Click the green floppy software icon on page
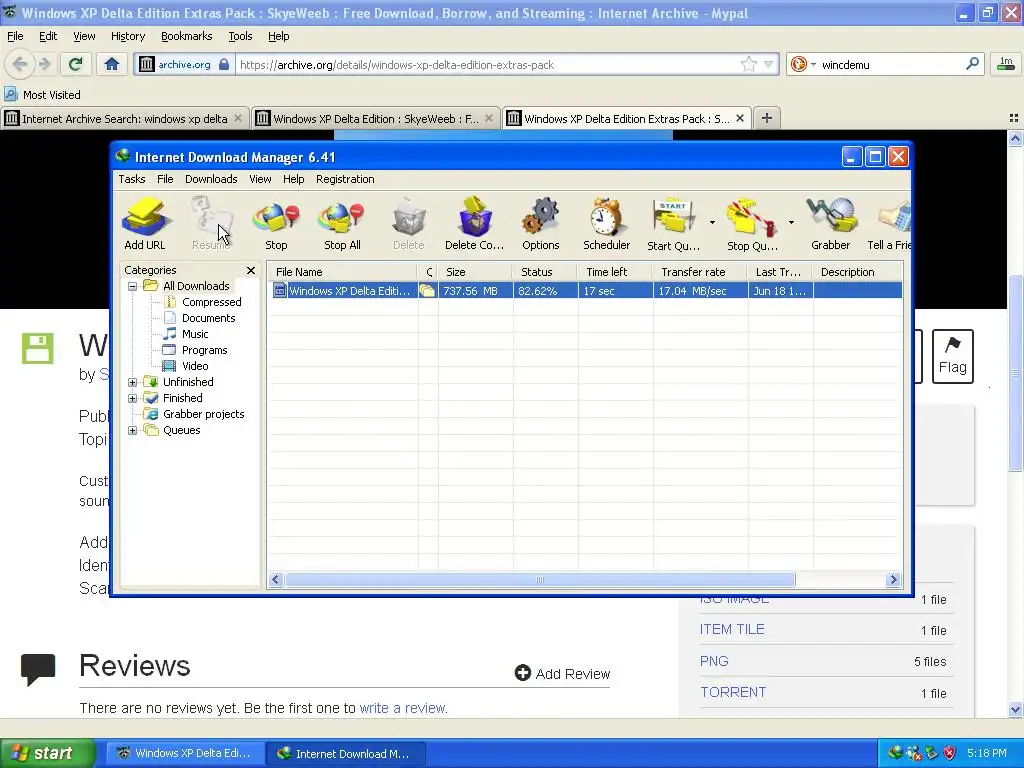1024x768 pixels. click(37, 348)
